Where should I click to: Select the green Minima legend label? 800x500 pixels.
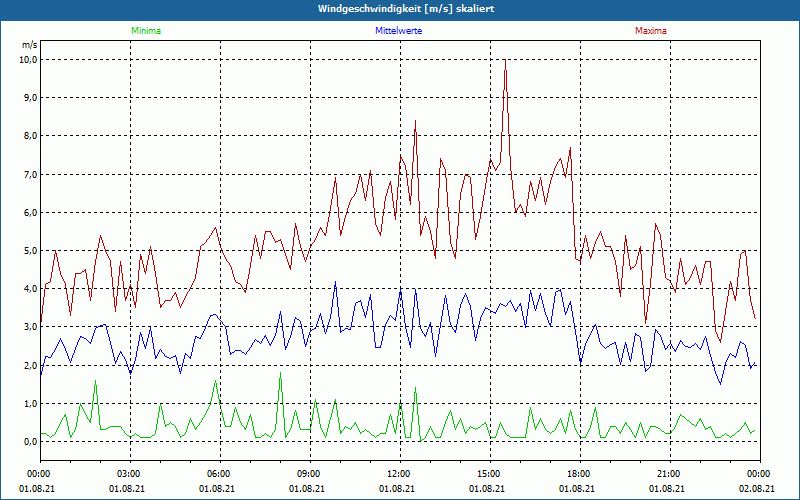click(146, 31)
